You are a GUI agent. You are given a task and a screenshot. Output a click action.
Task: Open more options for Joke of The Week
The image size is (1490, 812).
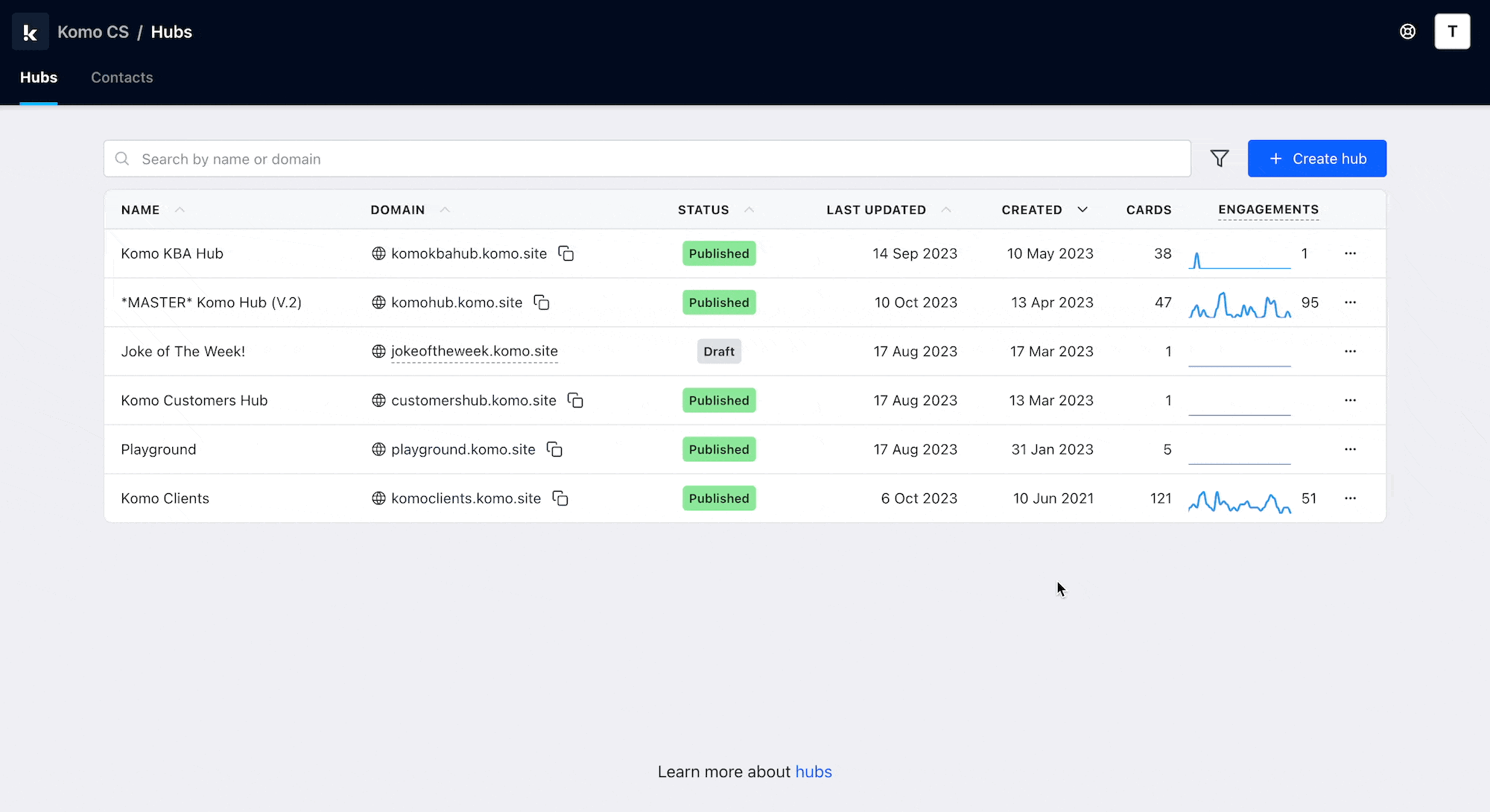1350,352
